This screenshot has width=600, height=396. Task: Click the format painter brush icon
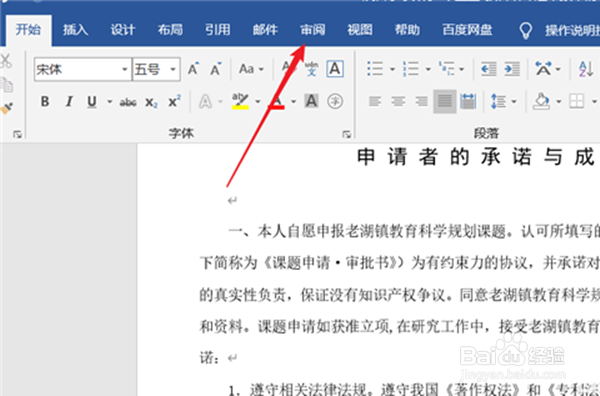6,108
